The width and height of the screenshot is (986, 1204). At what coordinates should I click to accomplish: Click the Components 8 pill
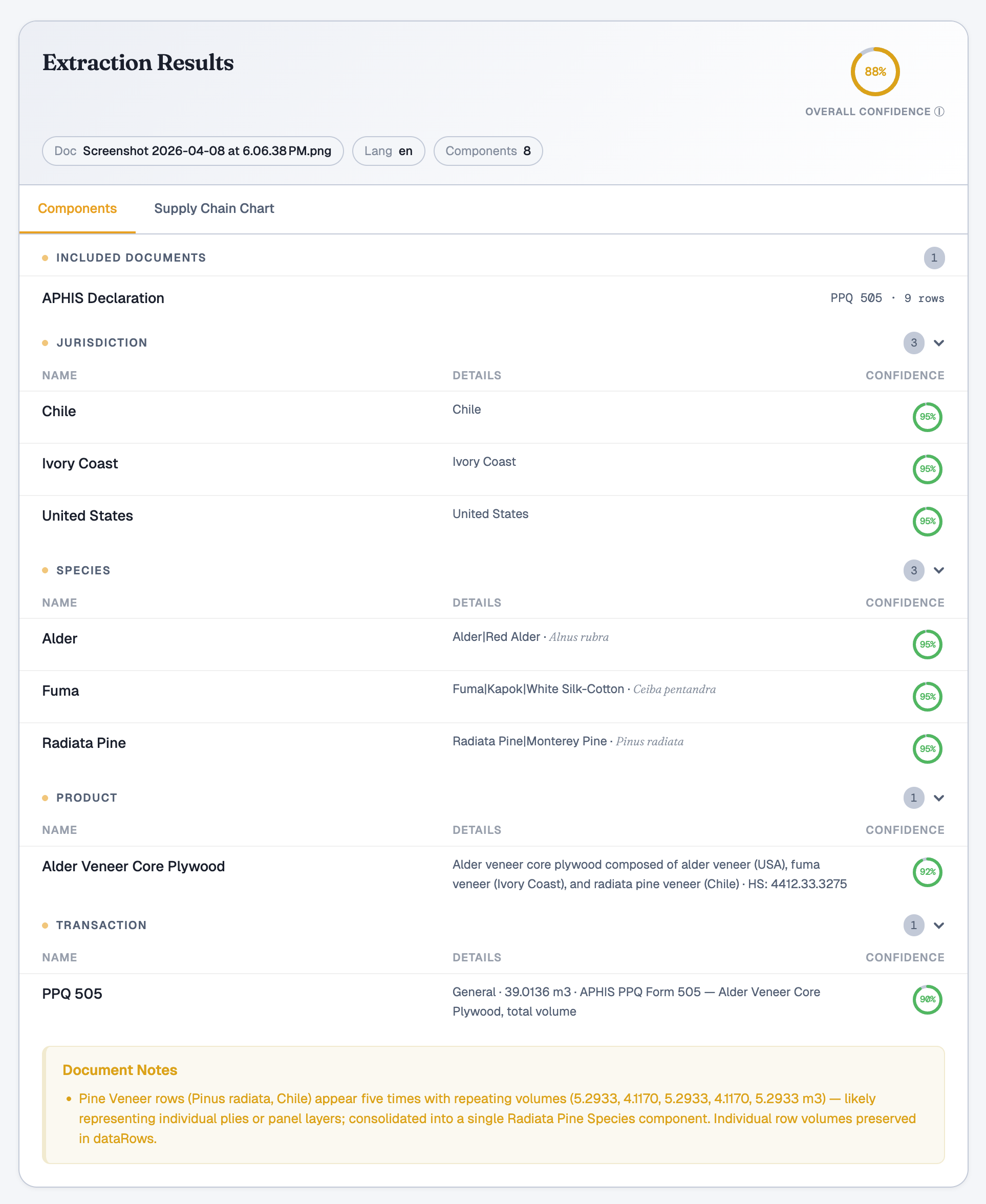pyautogui.click(x=488, y=151)
